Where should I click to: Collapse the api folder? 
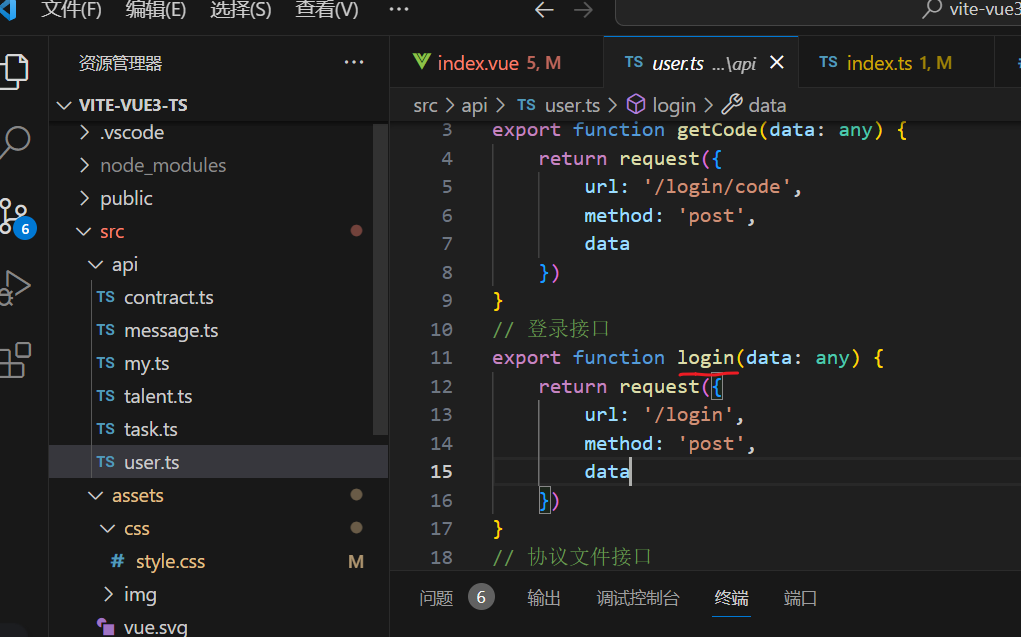pyautogui.click(x=124, y=264)
